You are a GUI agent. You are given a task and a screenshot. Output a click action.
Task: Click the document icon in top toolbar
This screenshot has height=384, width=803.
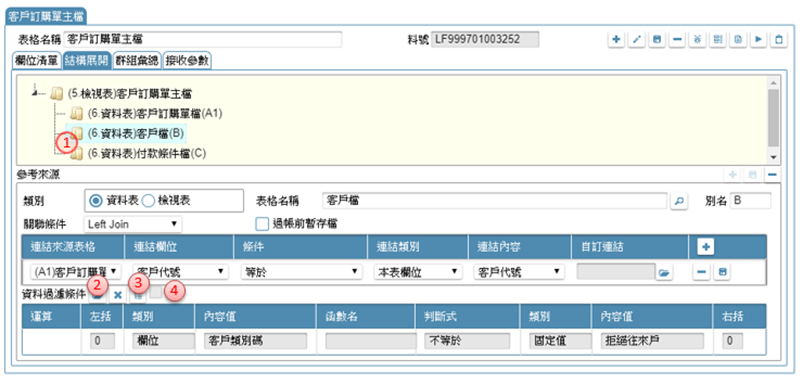tap(738, 40)
